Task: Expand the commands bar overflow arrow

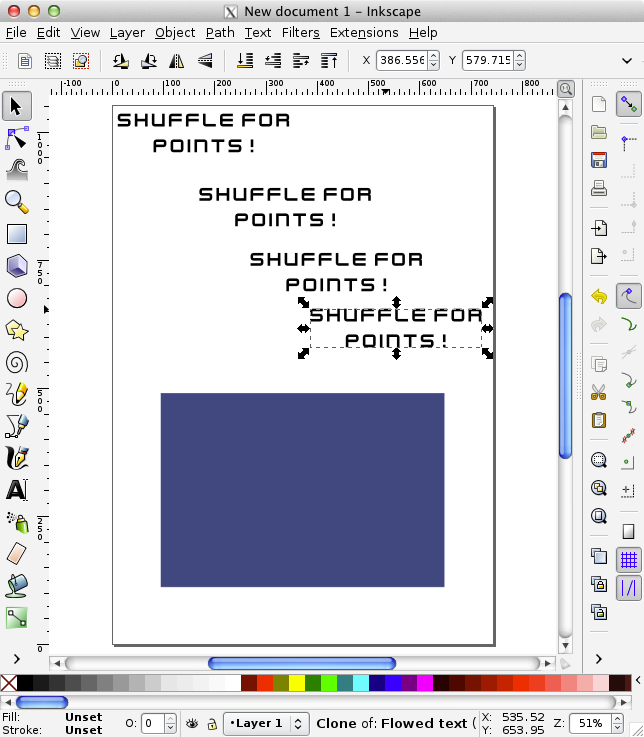Action: point(599,658)
